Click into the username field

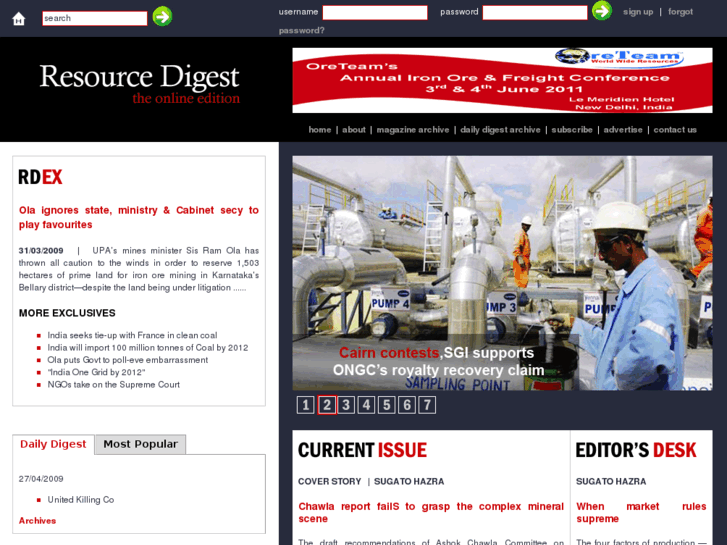pos(375,13)
